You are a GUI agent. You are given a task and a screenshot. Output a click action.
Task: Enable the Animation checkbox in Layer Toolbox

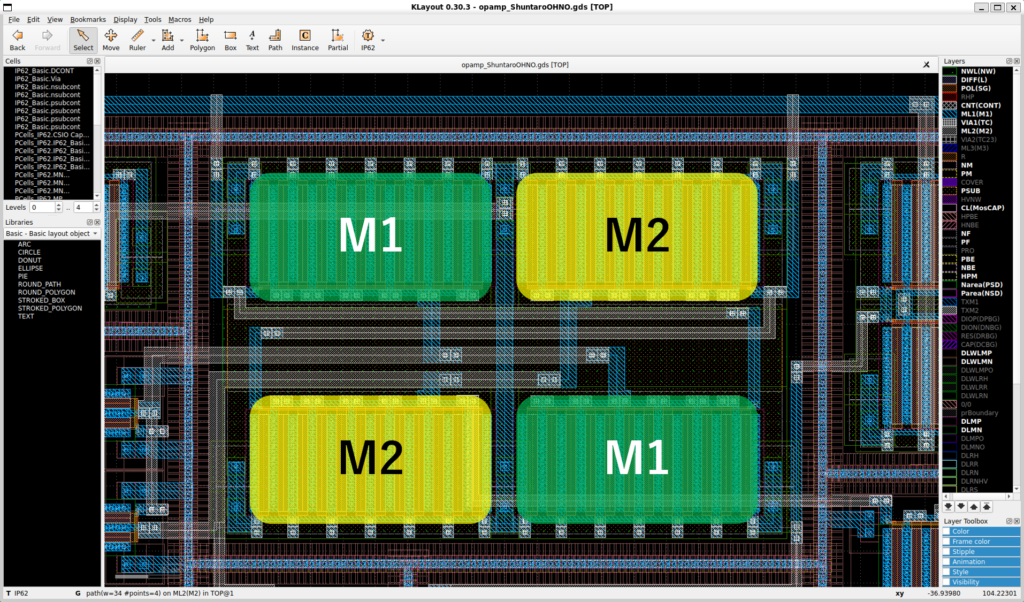point(947,561)
